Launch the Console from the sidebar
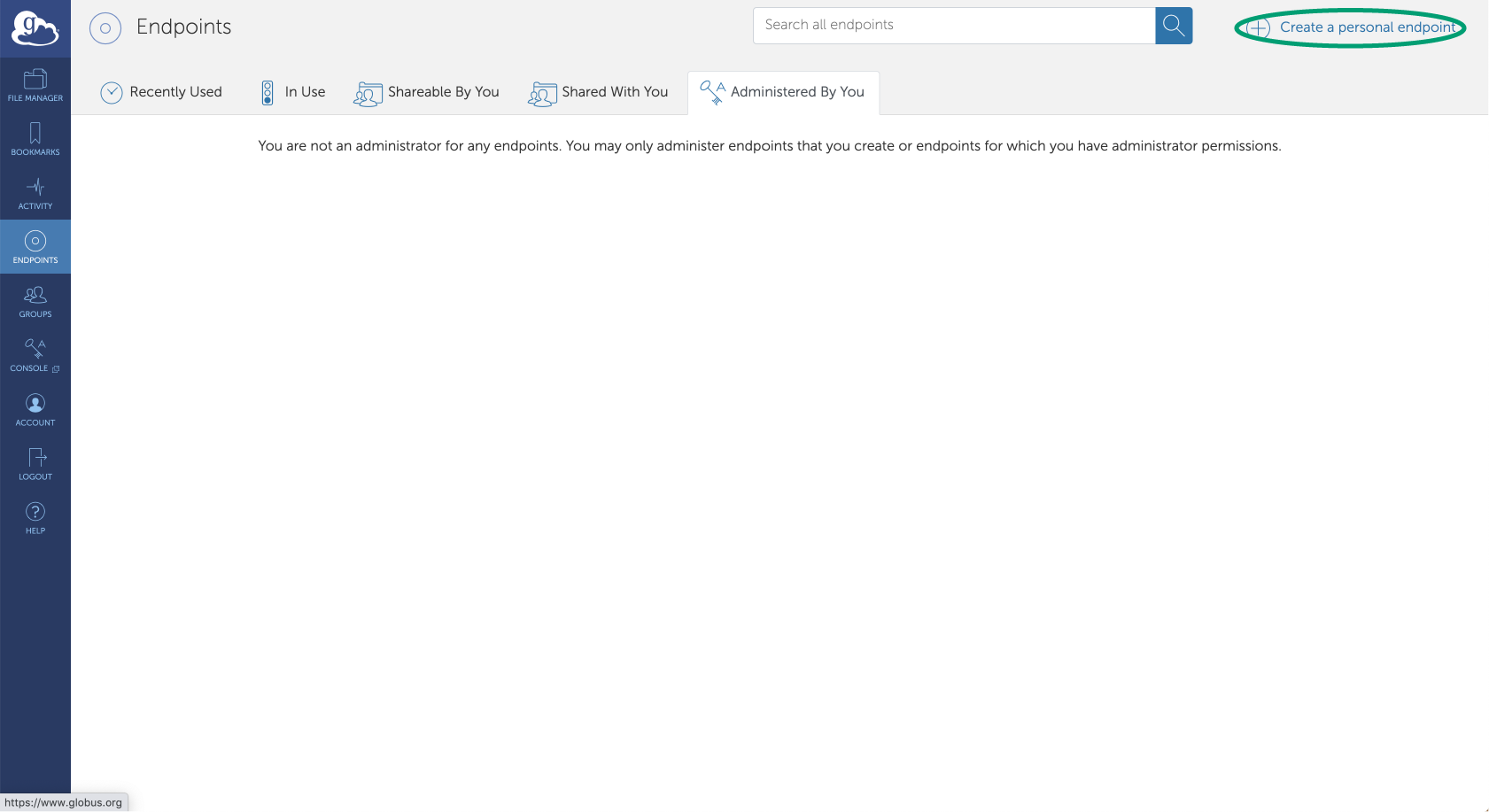Screen dimensions: 1489x812 pyautogui.click(x=35, y=355)
